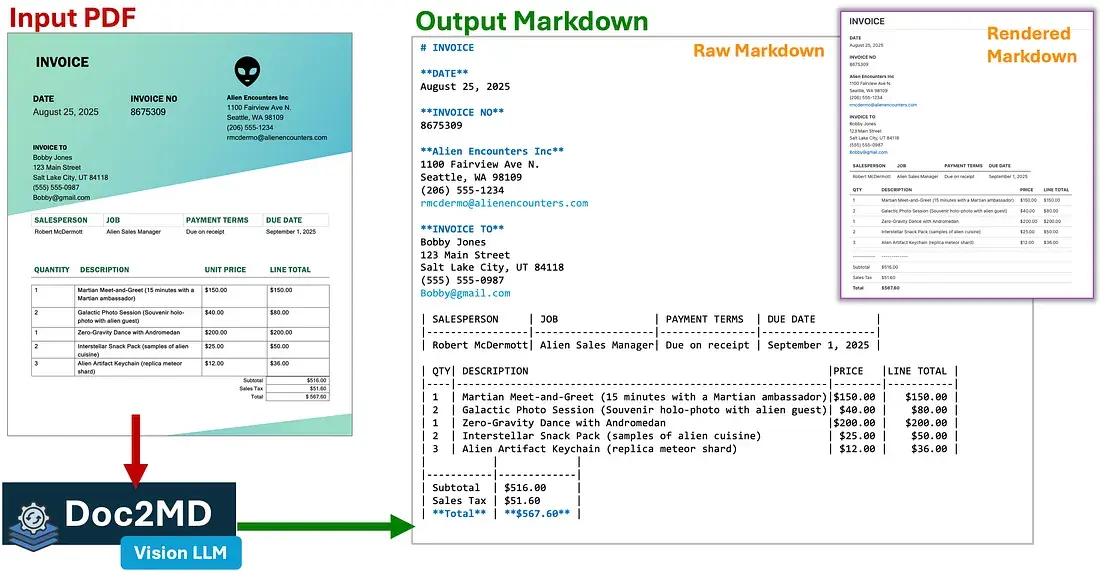Click the Rendered Markdown label

click(1031, 45)
